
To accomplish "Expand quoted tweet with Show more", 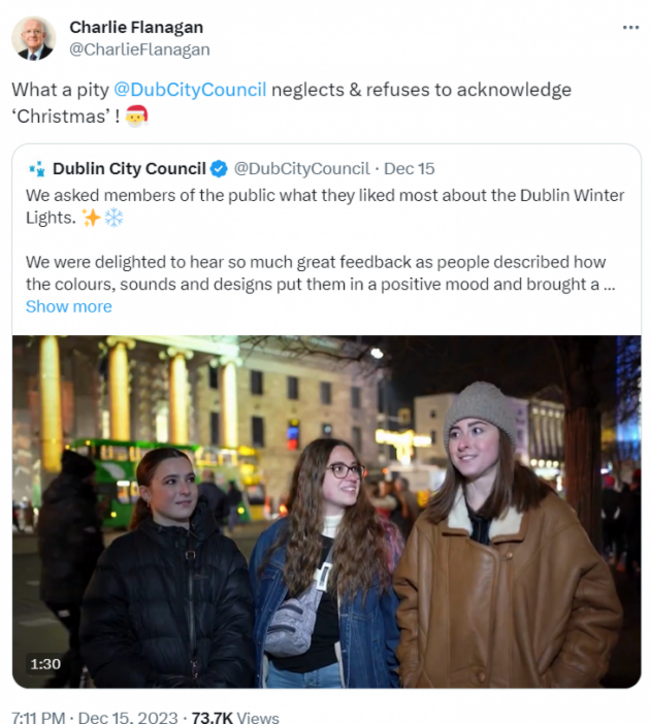I will coord(69,307).
